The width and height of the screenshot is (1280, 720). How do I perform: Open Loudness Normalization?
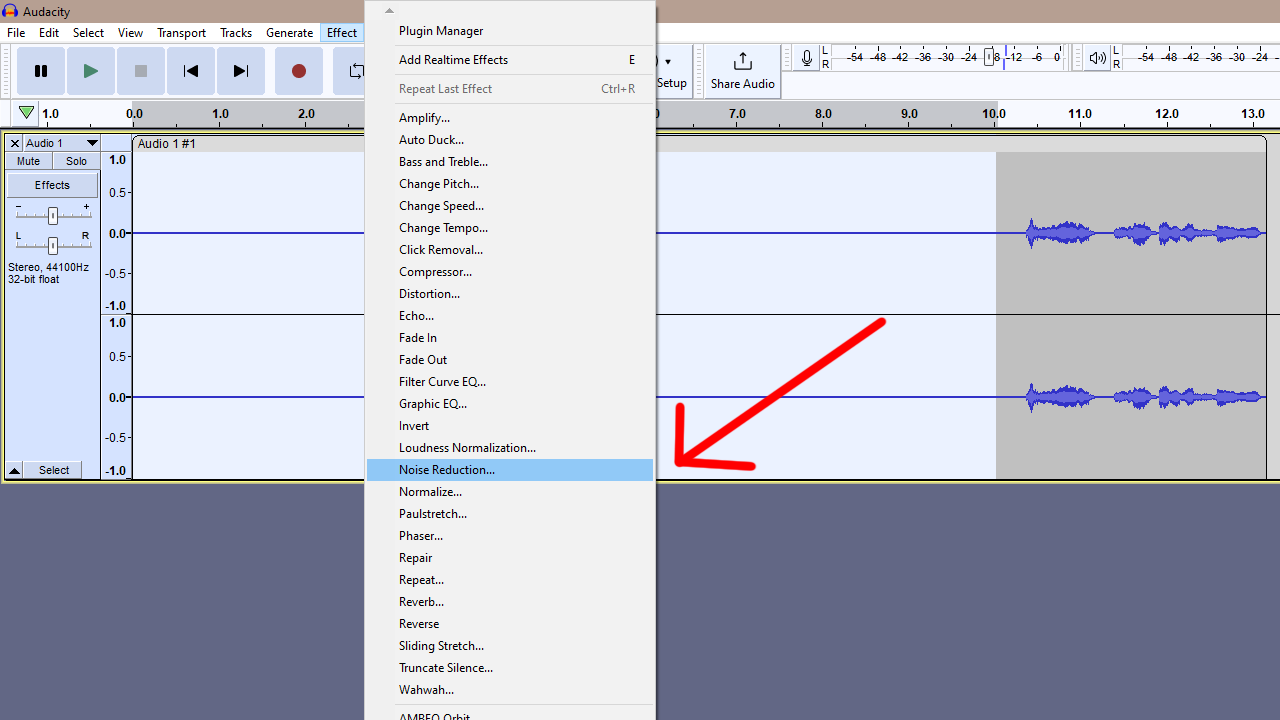click(510, 448)
